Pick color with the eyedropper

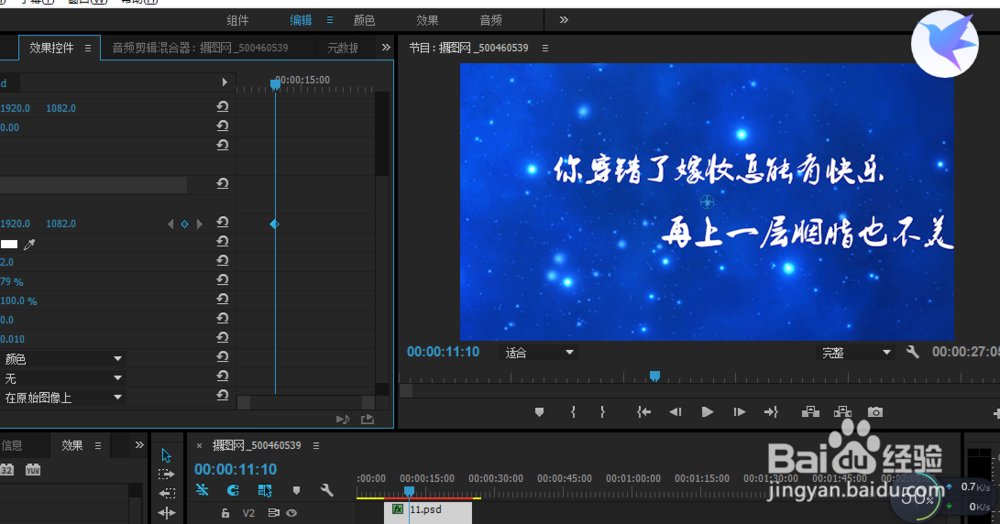click(29, 244)
